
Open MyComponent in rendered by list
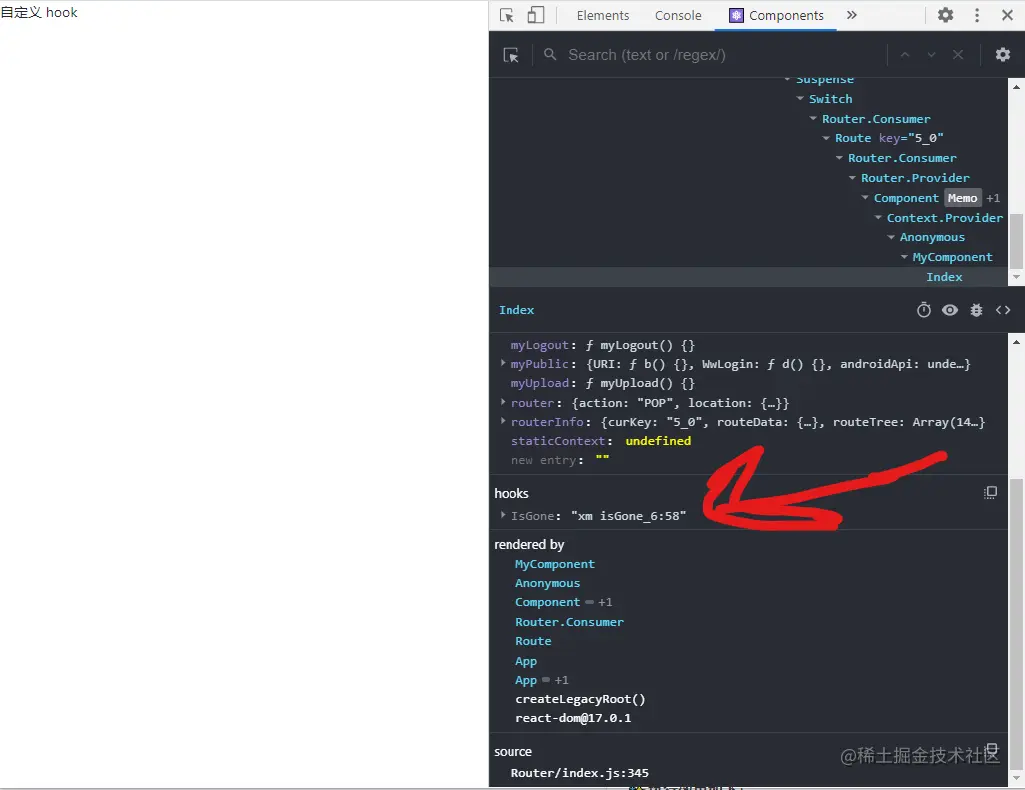[x=554, y=564]
